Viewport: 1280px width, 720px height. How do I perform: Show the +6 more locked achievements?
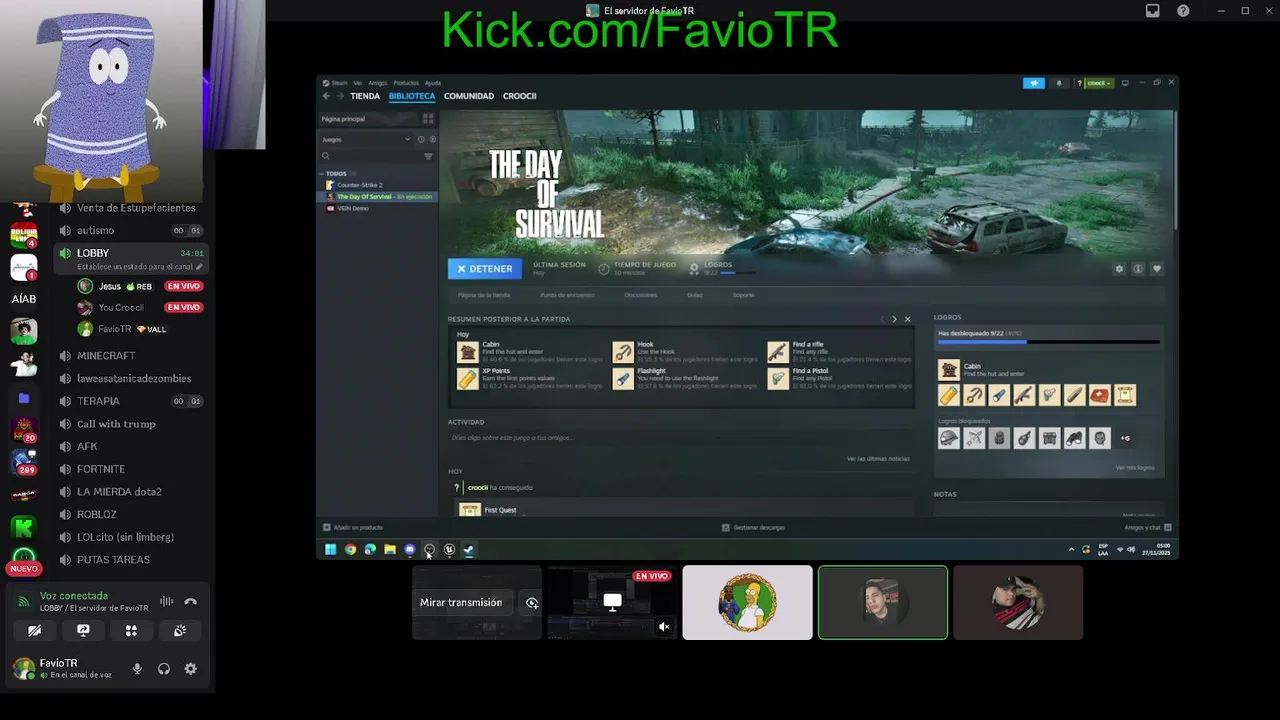(x=1125, y=438)
